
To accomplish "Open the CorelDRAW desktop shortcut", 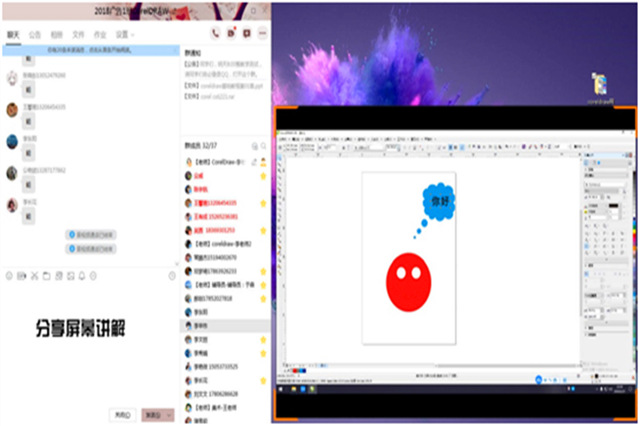I will tap(599, 88).
